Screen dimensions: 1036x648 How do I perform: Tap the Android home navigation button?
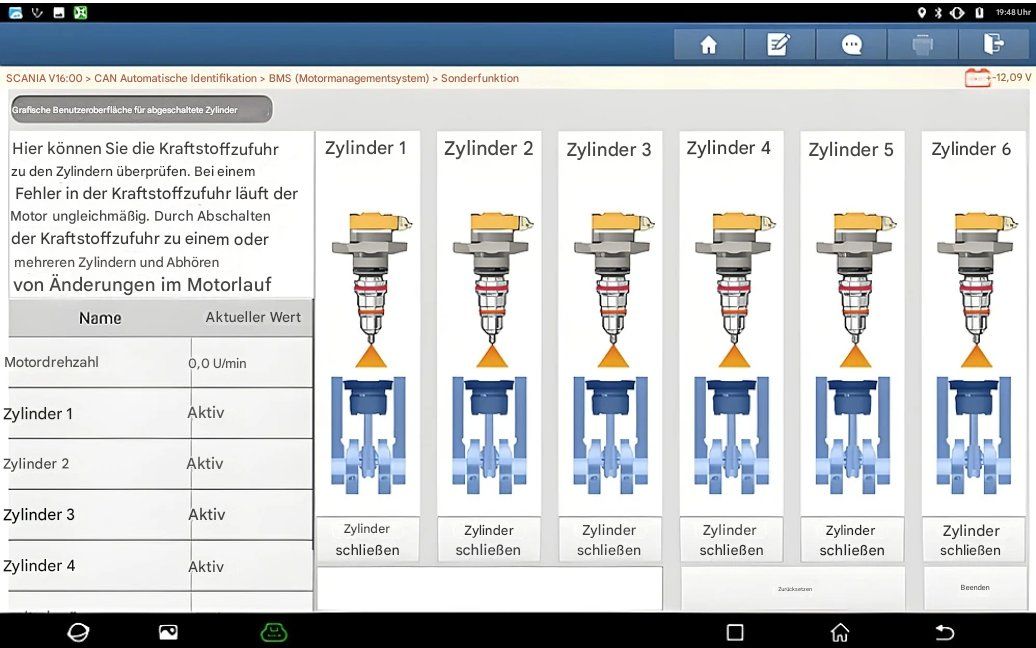tap(840, 632)
